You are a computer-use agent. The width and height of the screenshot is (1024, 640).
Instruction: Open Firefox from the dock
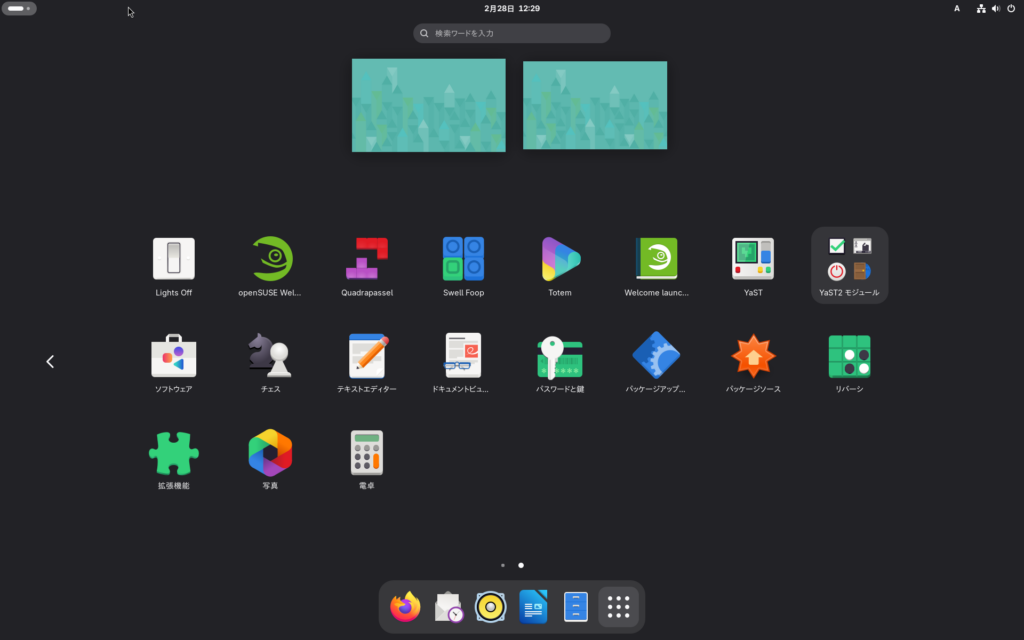[405, 607]
